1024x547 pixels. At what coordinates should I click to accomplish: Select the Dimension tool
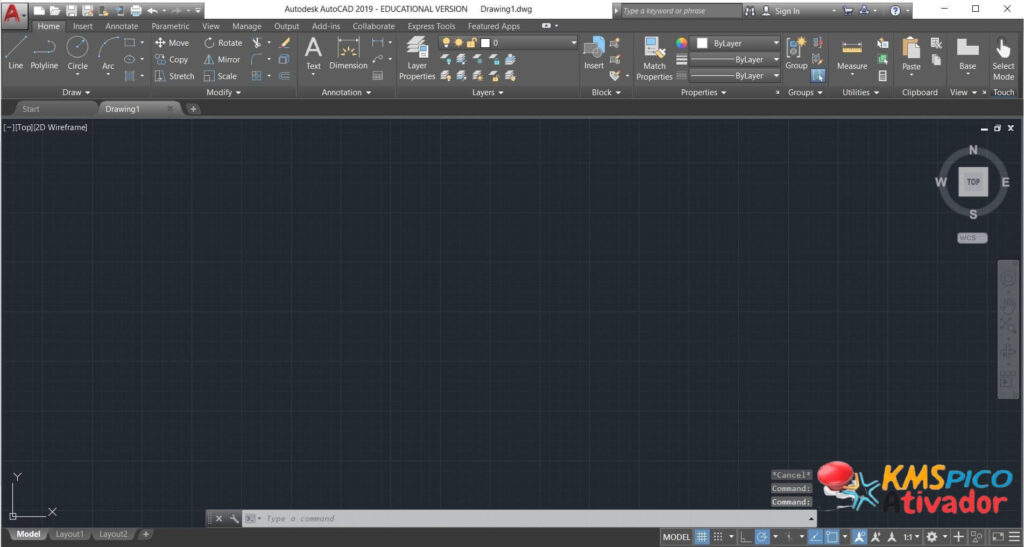click(348, 53)
